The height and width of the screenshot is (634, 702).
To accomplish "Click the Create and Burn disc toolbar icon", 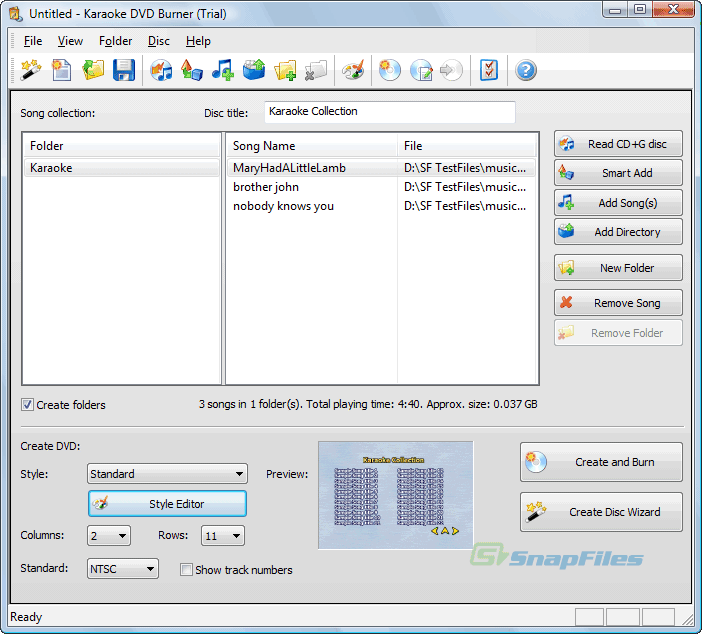I will 390,70.
